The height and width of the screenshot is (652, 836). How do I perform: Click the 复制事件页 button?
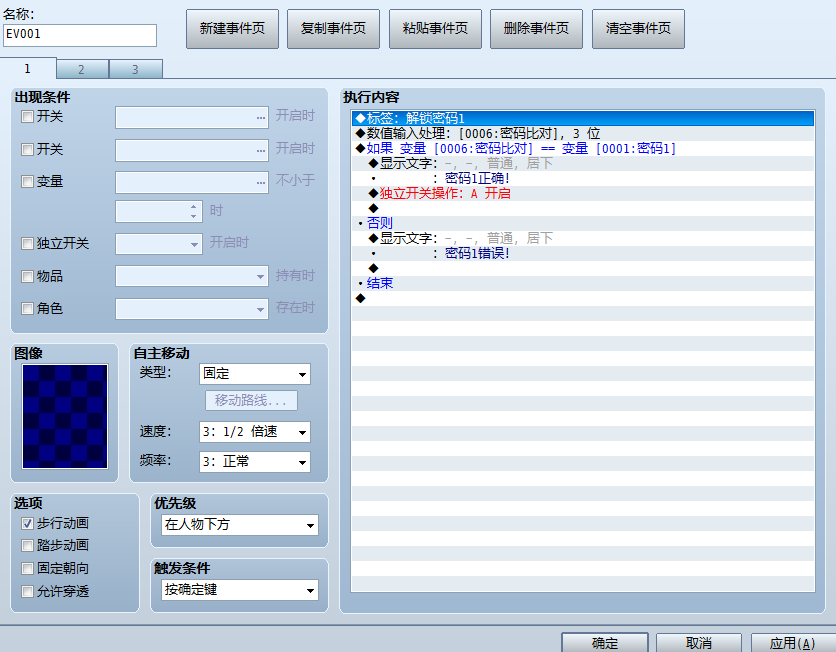[333, 29]
